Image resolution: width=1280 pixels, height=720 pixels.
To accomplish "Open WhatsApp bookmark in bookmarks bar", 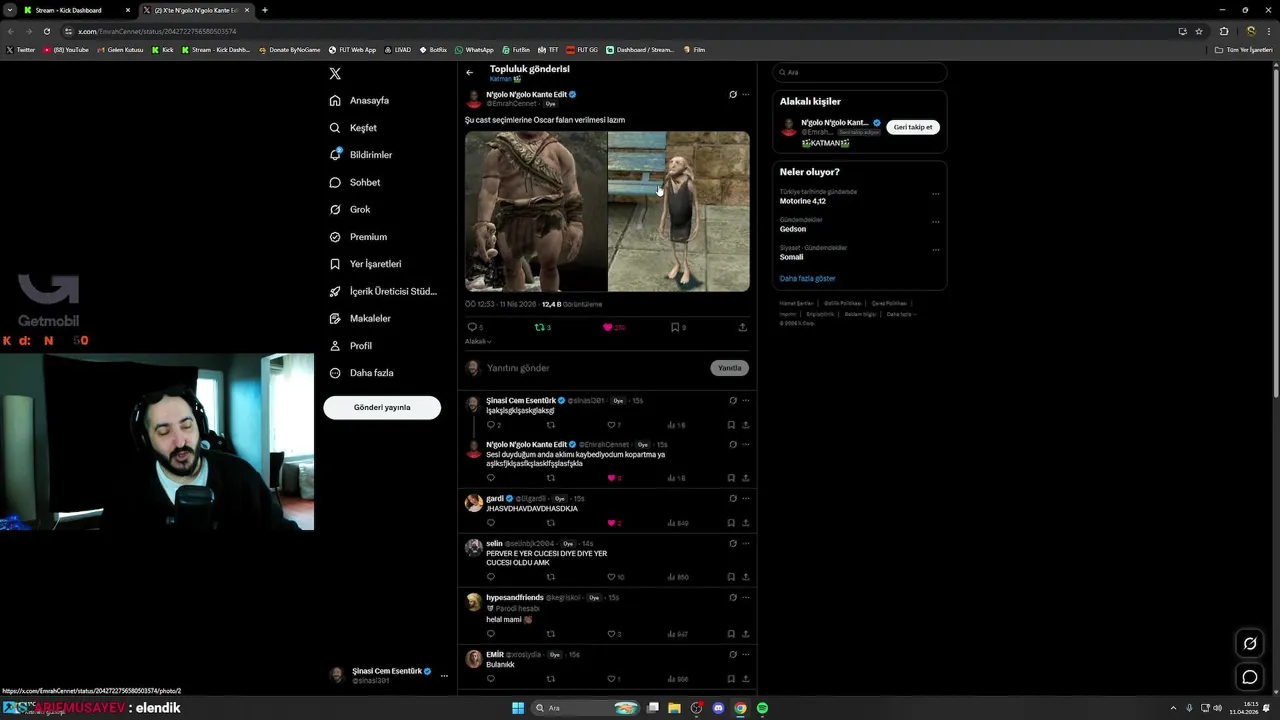I will pyautogui.click(x=474, y=49).
